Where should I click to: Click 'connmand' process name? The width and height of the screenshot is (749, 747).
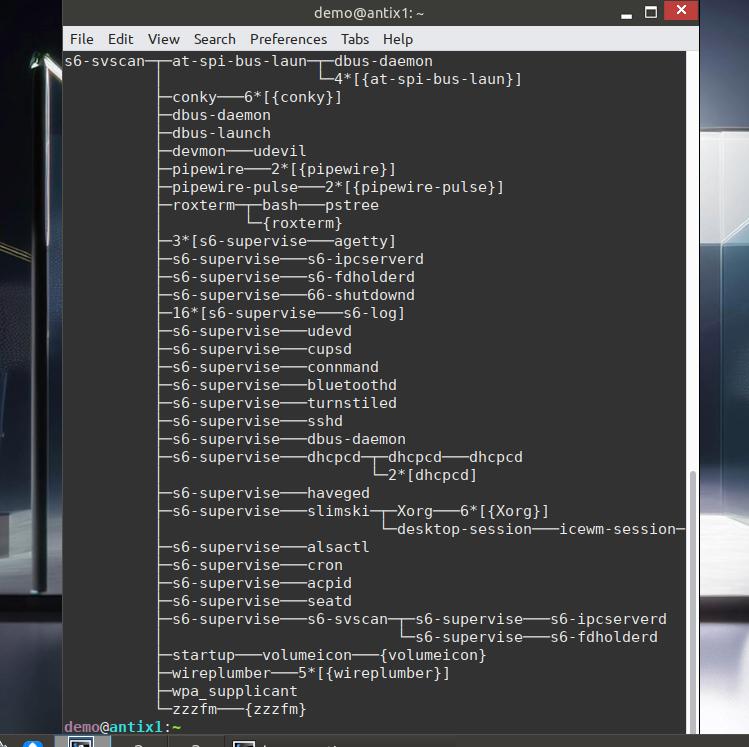(x=342, y=367)
